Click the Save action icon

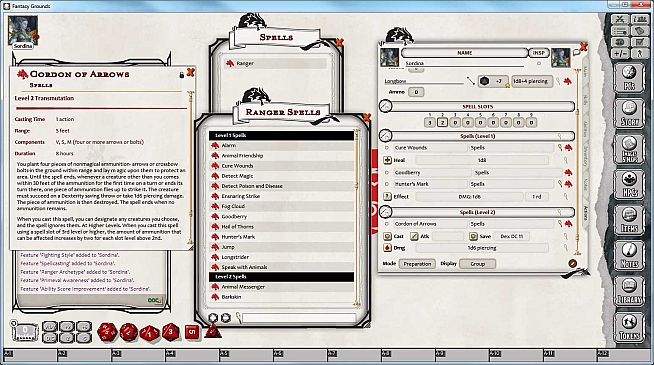pyautogui.click(x=473, y=236)
